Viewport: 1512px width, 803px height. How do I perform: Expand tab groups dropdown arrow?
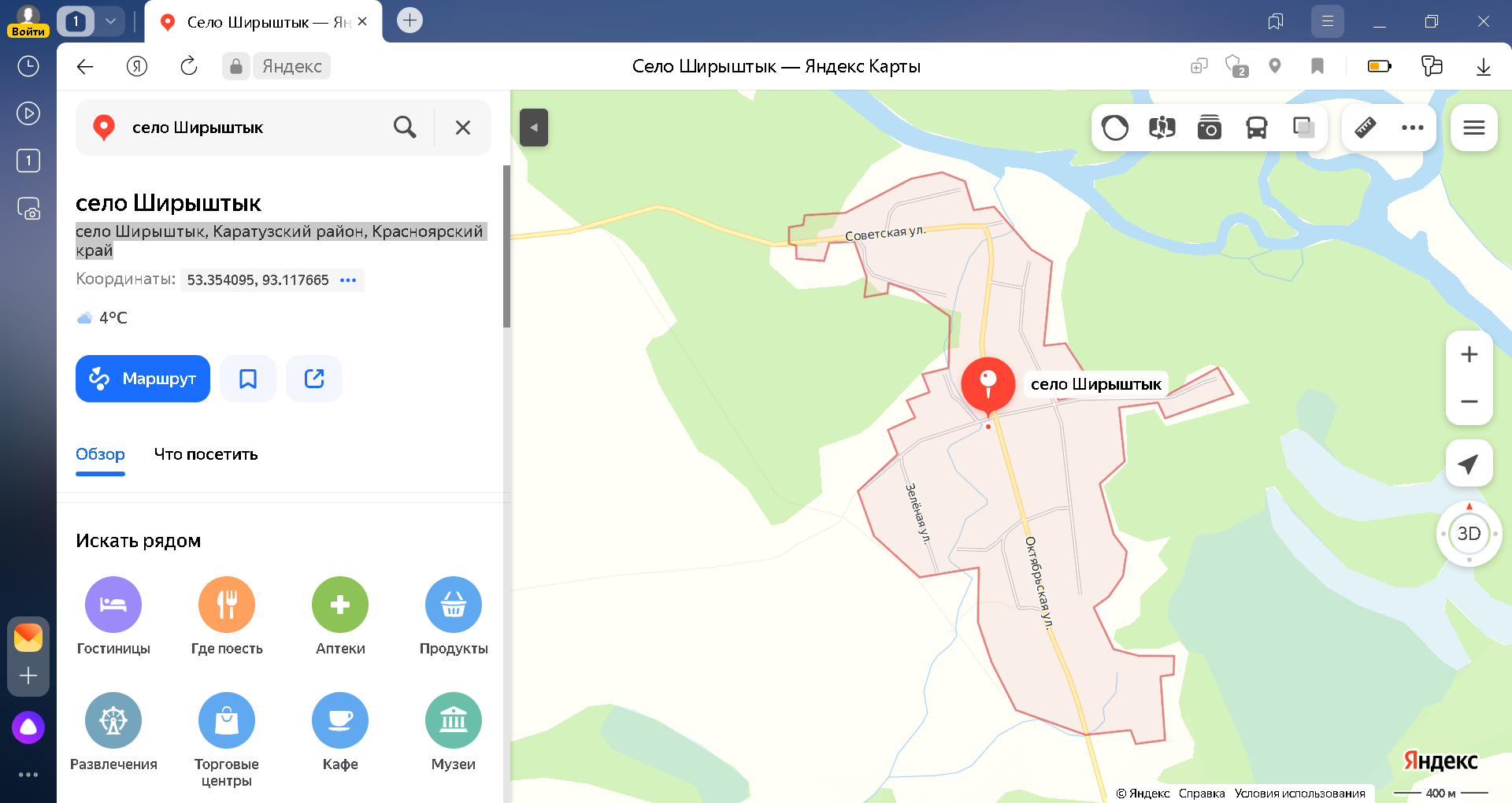point(111,21)
